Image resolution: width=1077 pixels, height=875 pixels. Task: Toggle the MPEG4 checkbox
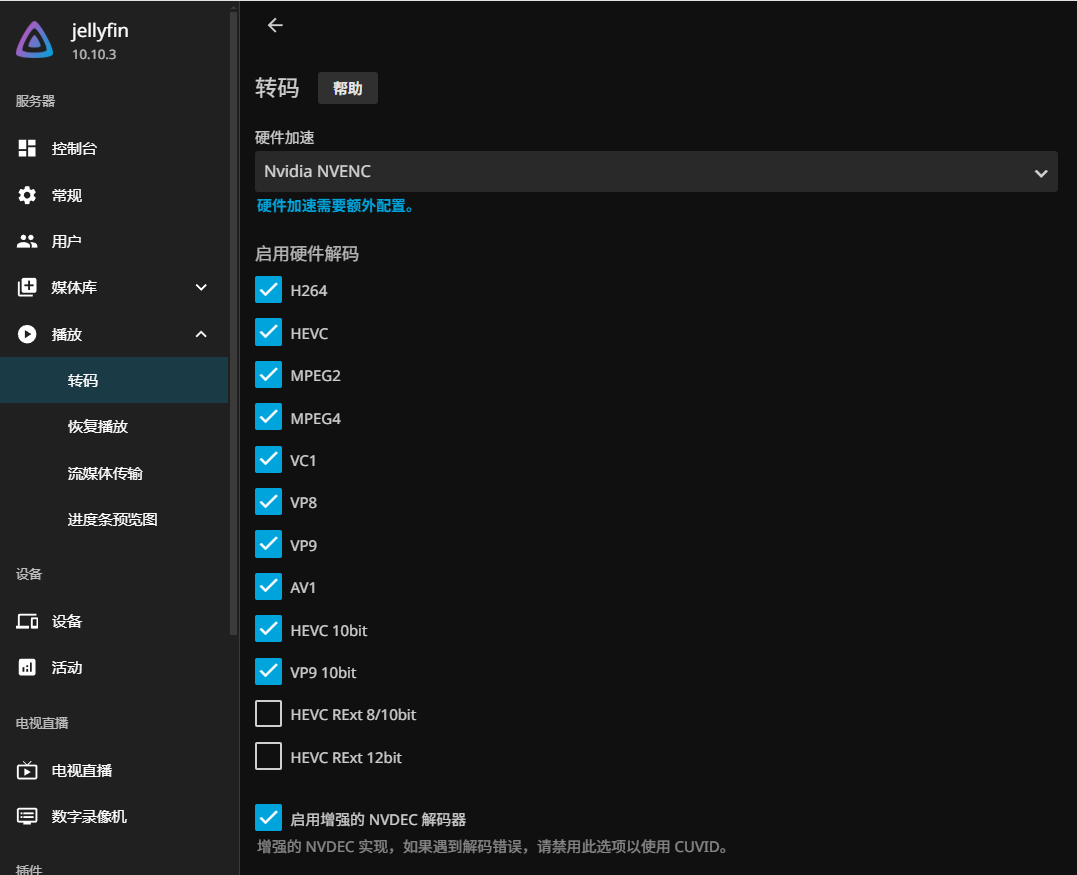[x=269, y=417]
